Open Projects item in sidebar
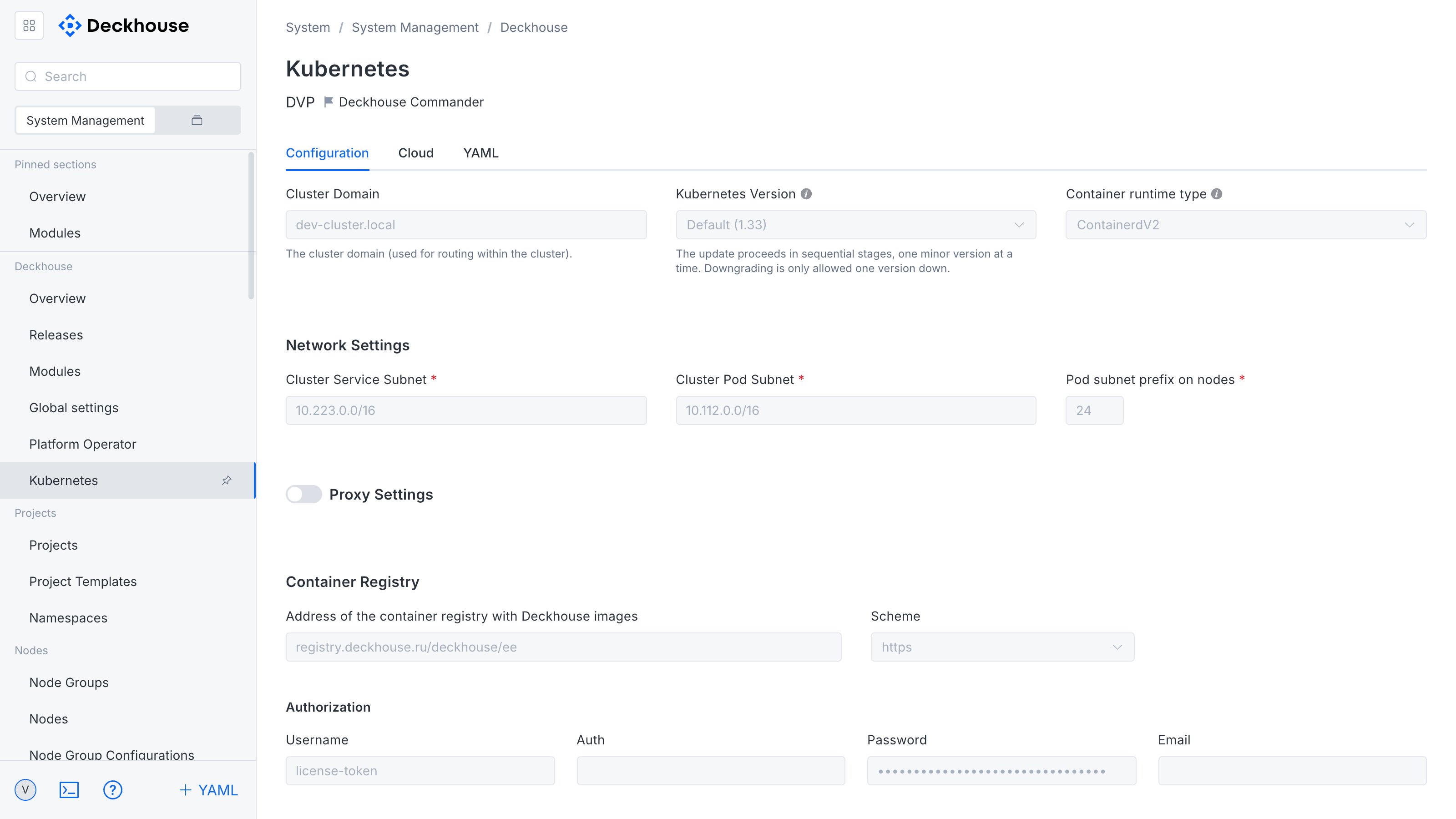Image resolution: width=1456 pixels, height=819 pixels. click(x=128, y=546)
